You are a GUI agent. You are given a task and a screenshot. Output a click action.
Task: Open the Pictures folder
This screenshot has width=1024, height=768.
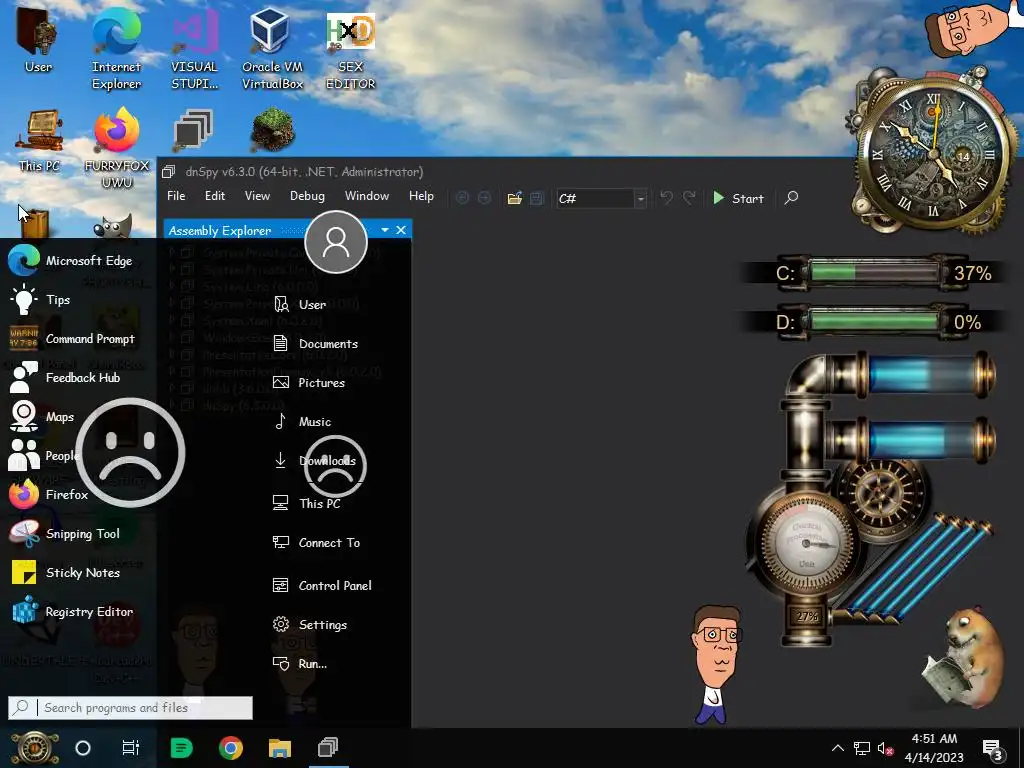tap(308, 383)
